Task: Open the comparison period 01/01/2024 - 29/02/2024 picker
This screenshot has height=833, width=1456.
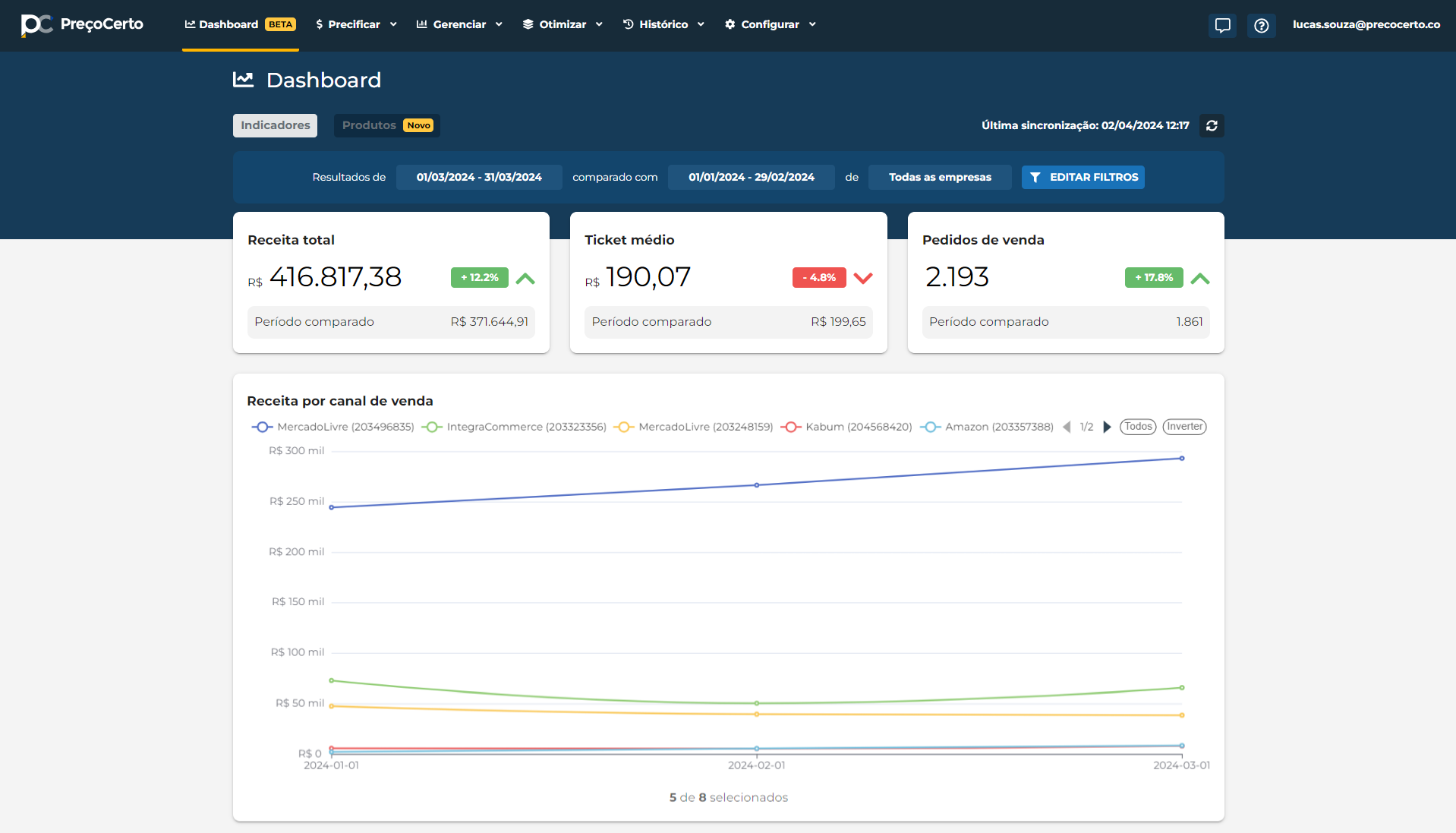Action: tap(752, 177)
